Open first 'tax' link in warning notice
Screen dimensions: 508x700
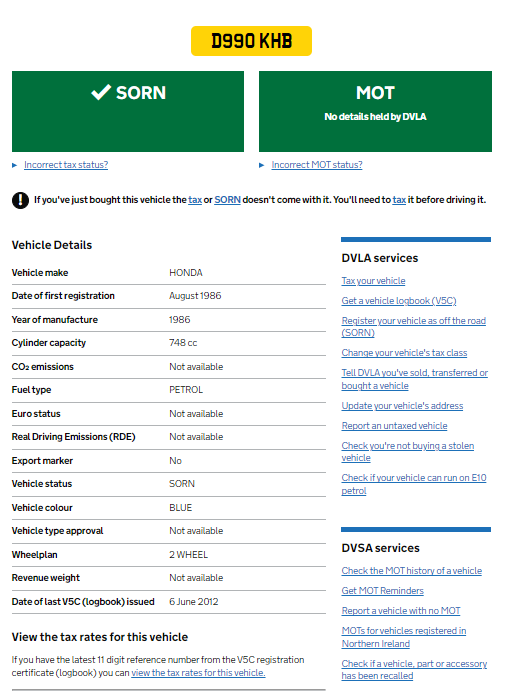pyautogui.click(x=195, y=200)
